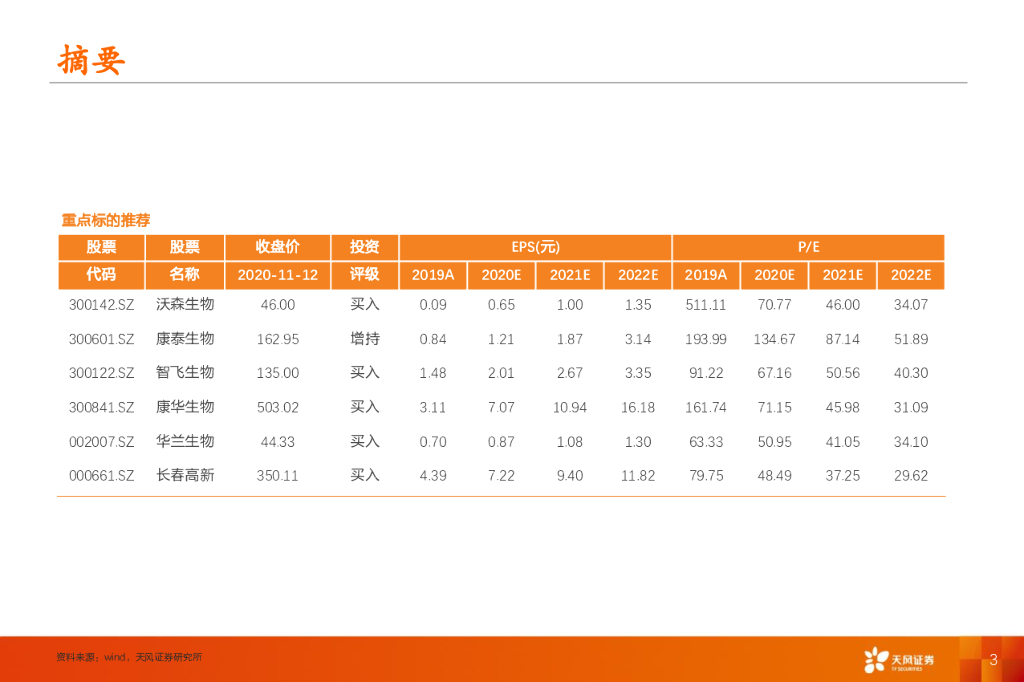Click the 买入 rating for 沃森生物
1024x682 pixels.
tap(364, 304)
